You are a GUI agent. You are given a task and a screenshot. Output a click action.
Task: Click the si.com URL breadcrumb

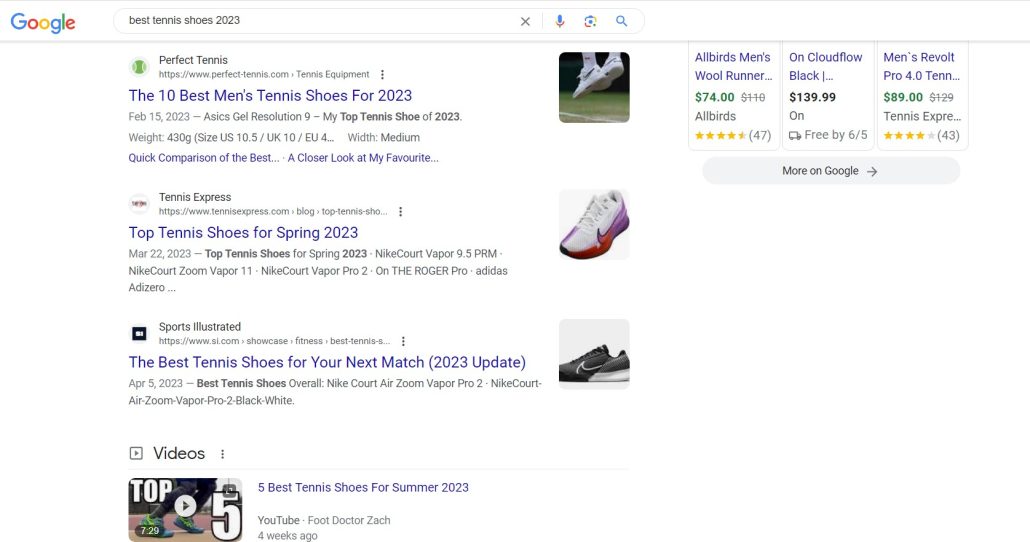click(275, 341)
